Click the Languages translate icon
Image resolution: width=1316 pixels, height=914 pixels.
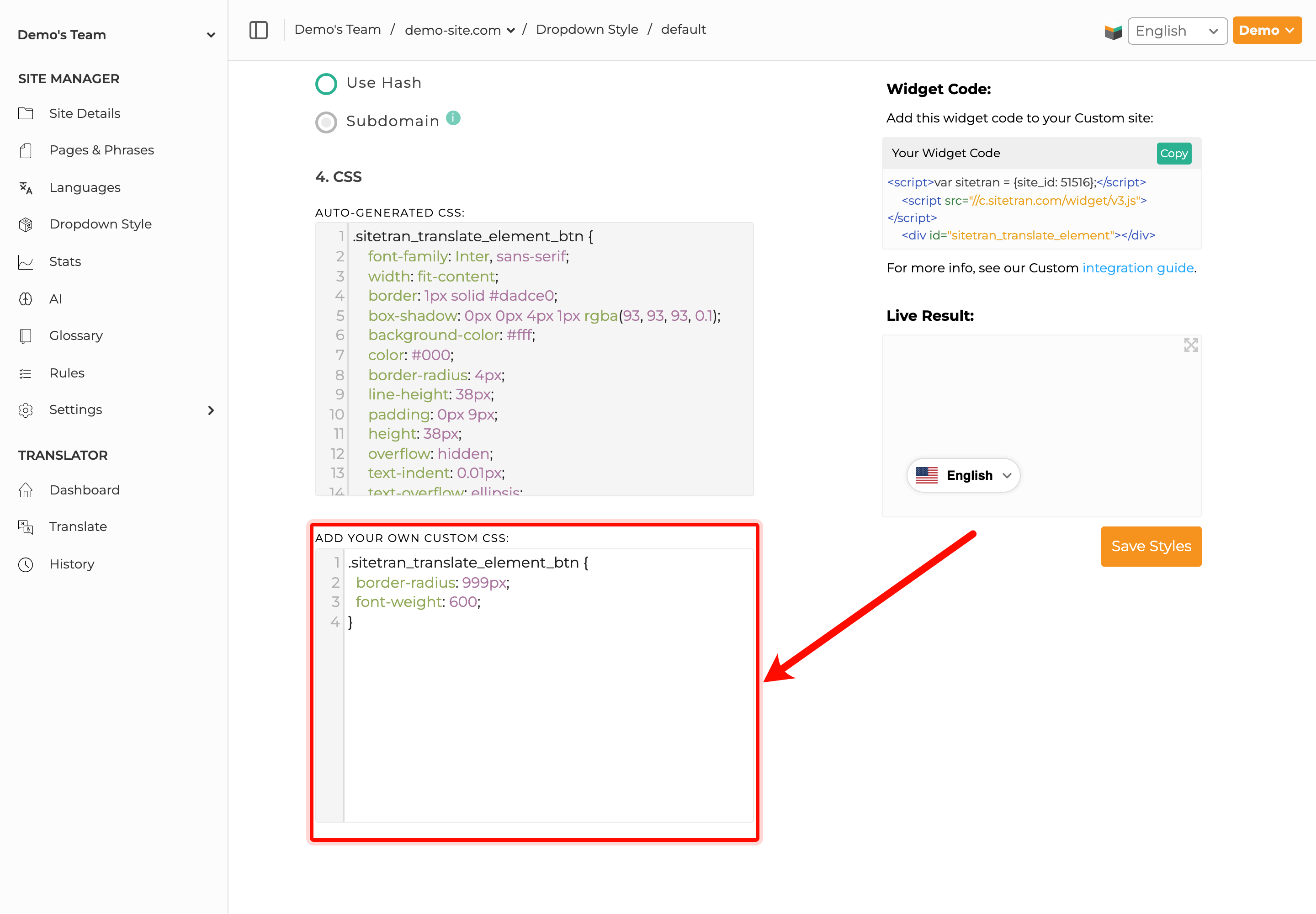[26, 188]
